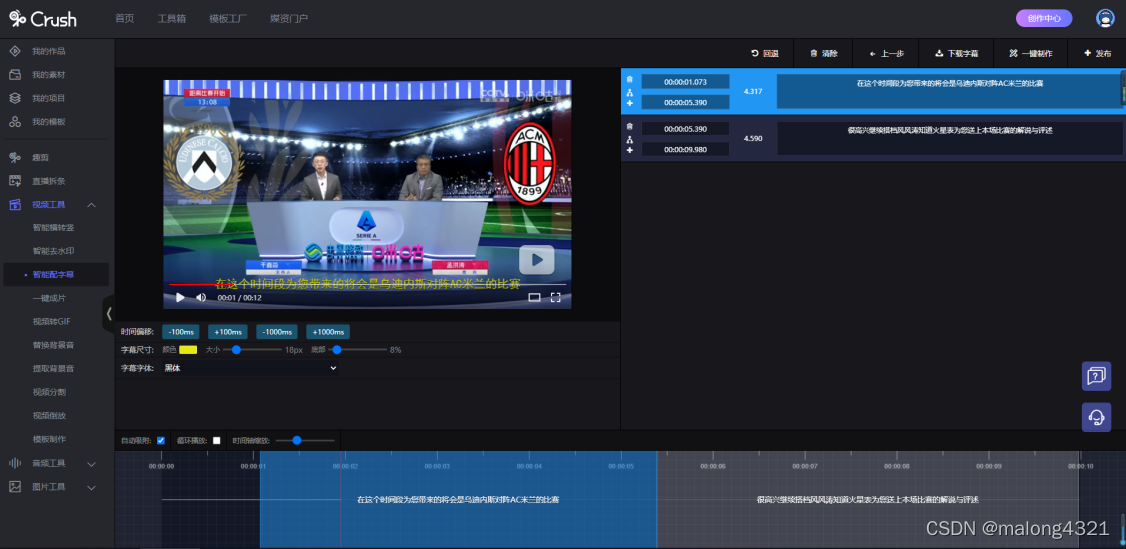Open 我的项目 in the sidebar

point(49,98)
